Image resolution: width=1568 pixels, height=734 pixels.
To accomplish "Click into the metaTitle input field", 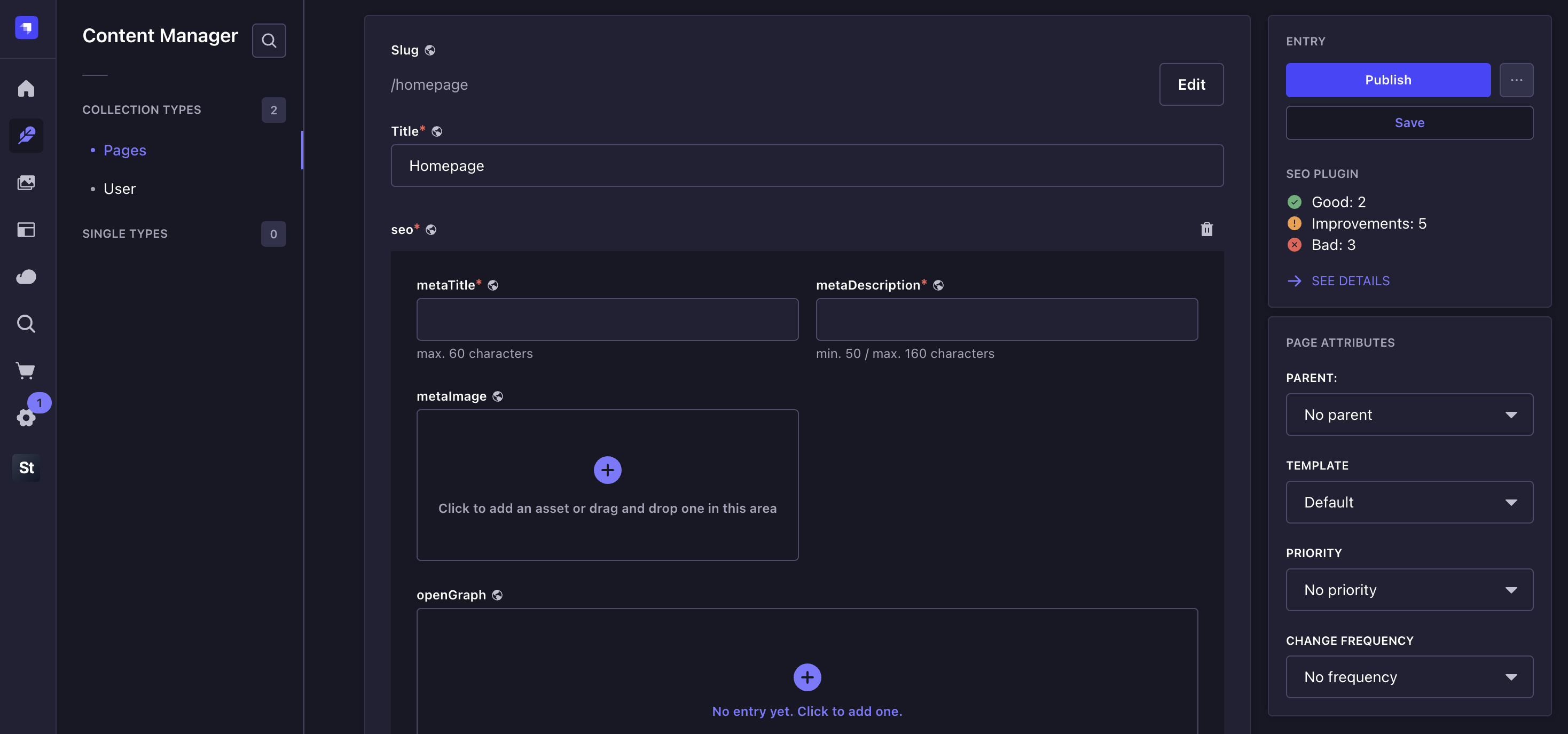I will pos(607,319).
